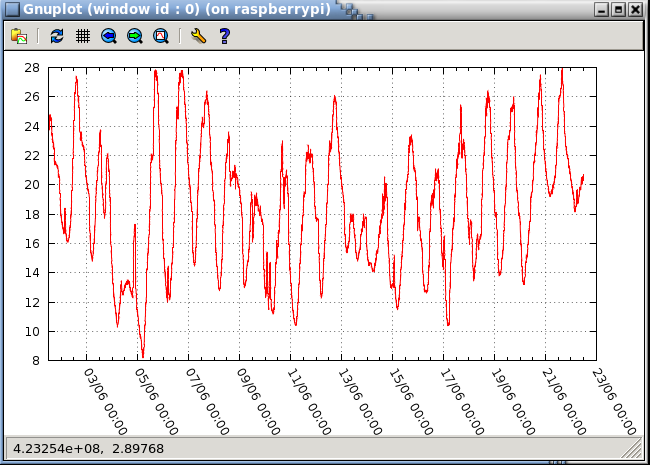Open gnuplot help question mark
The height and width of the screenshot is (465, 650).
coord(225,36)
